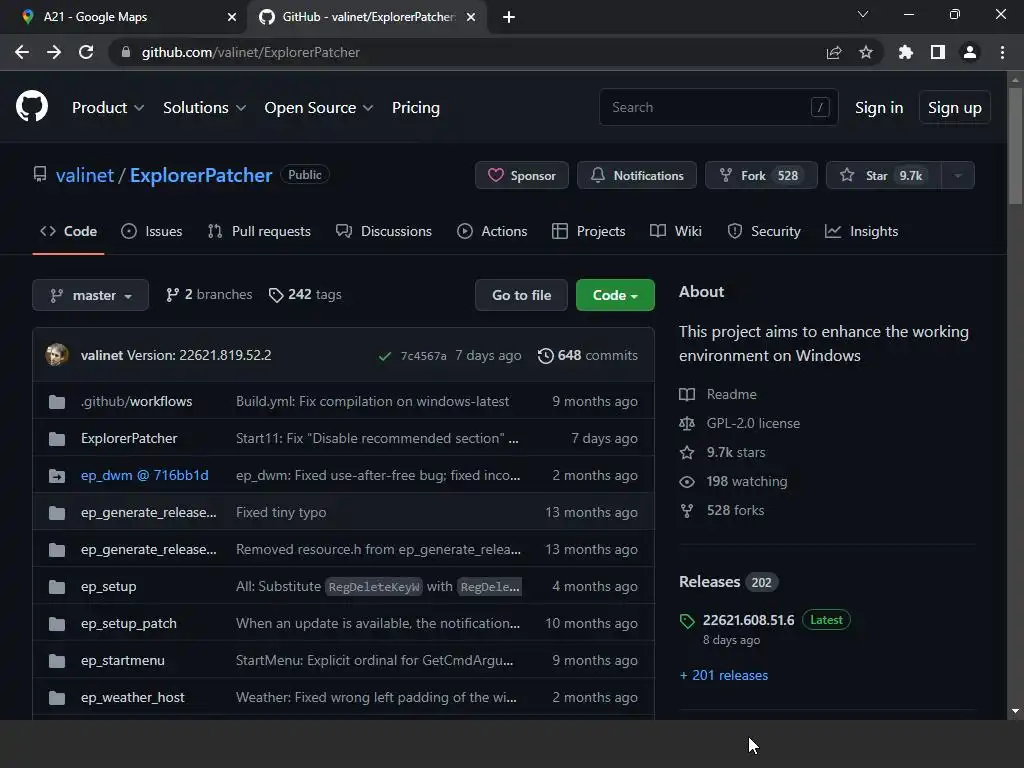Switch to the Actions tab

pyautogui.click(x=492, y=231)
